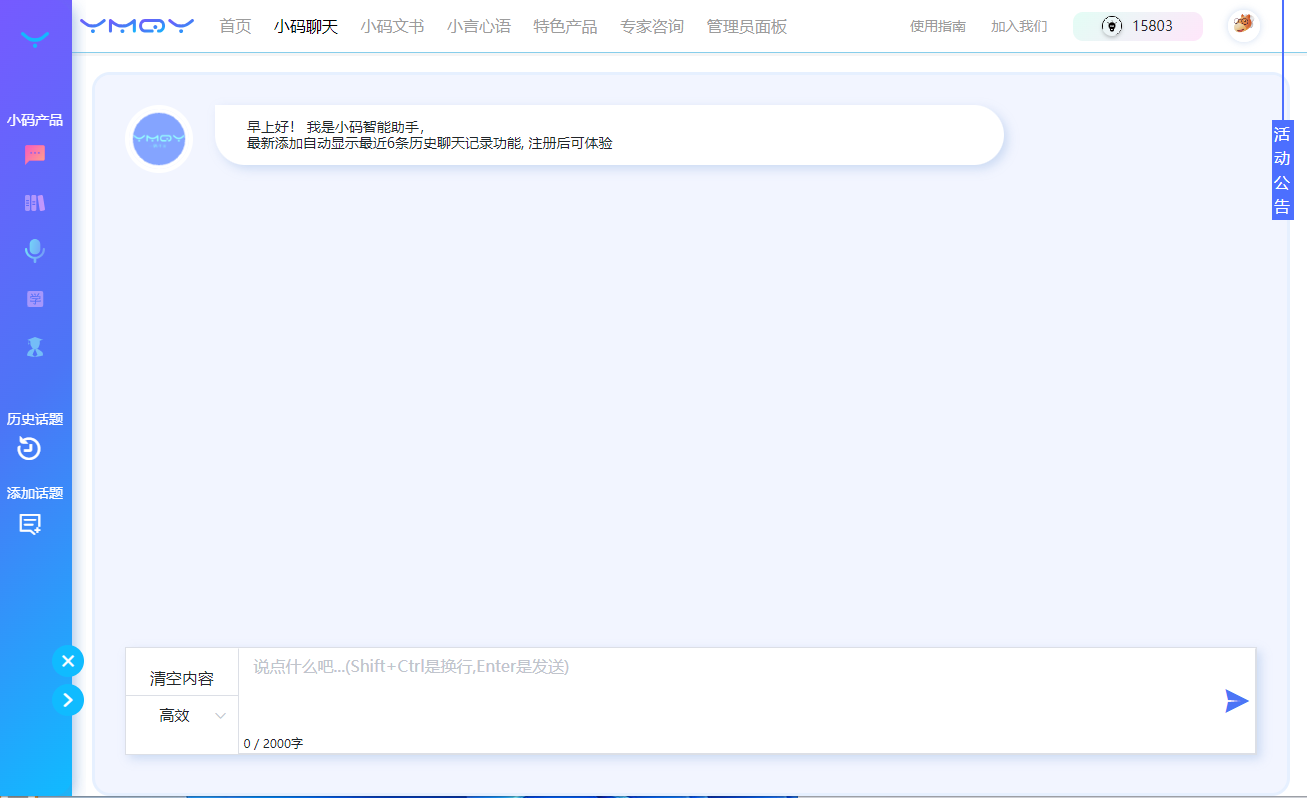The width and height of the screenshot is (1307, 798).
Task: Click the YMOY header logo
Action: click(x=137, y=26)
